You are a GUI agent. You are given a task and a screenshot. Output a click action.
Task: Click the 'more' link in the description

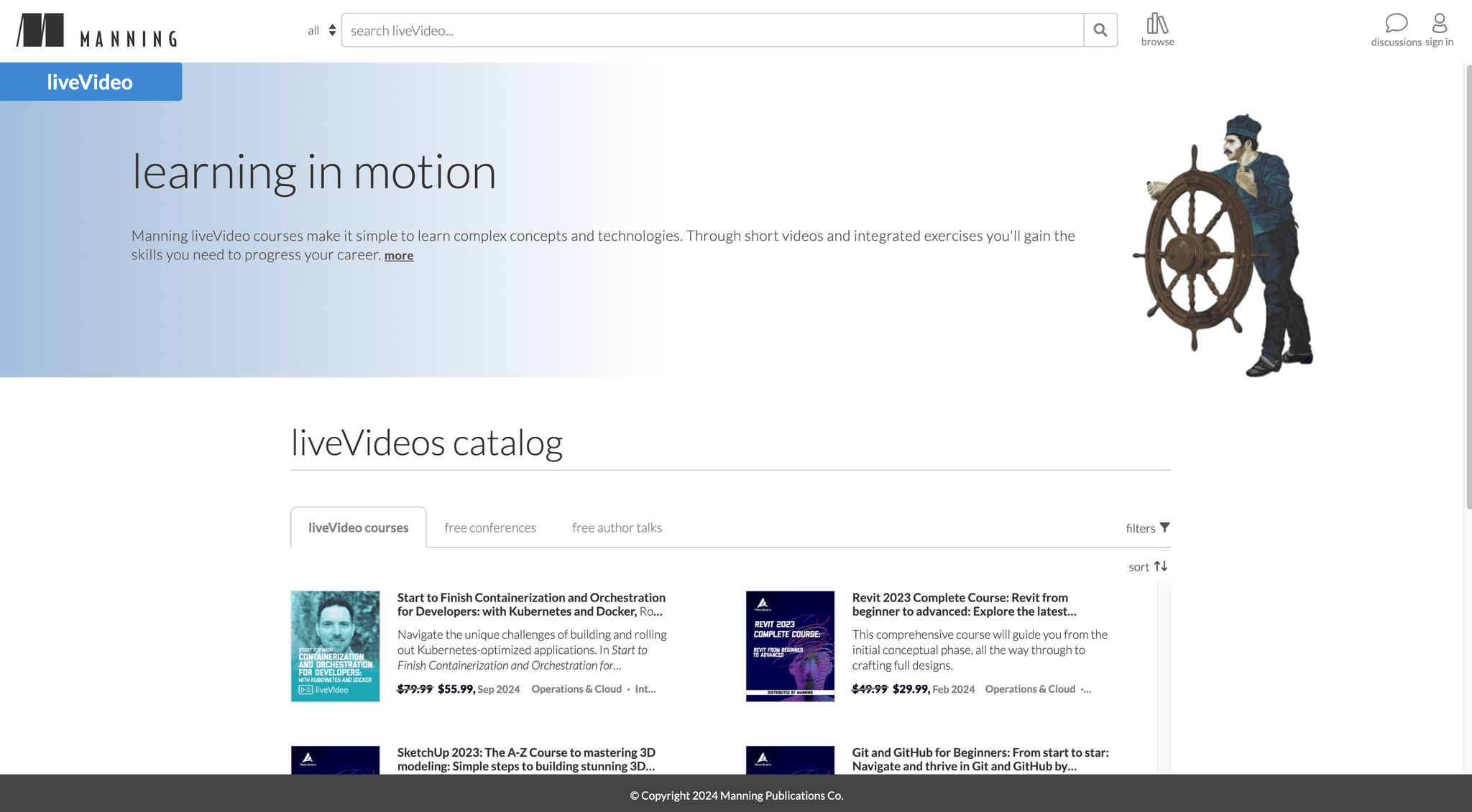click(x=399, y=256)
